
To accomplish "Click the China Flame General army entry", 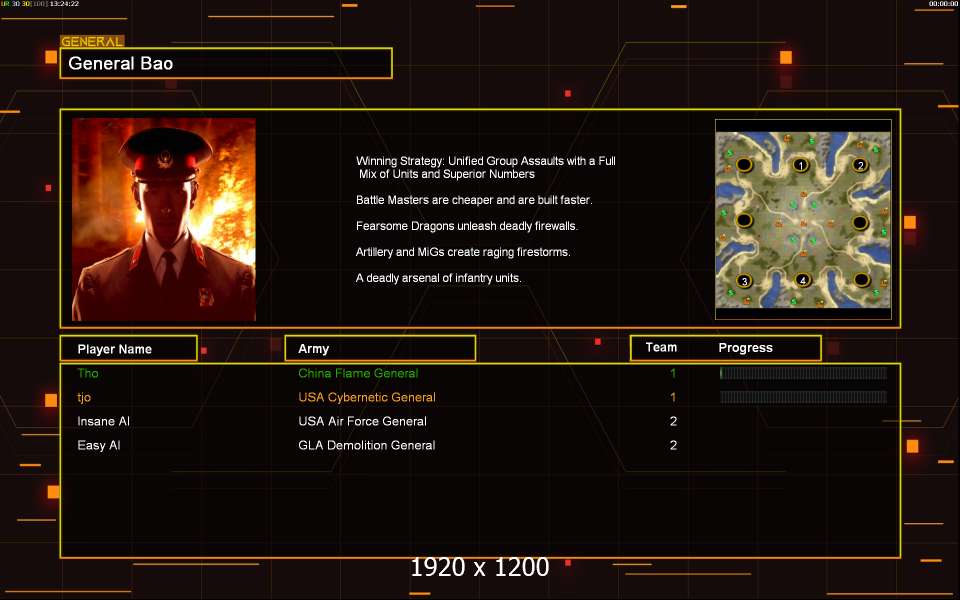I will pos(358,373).
